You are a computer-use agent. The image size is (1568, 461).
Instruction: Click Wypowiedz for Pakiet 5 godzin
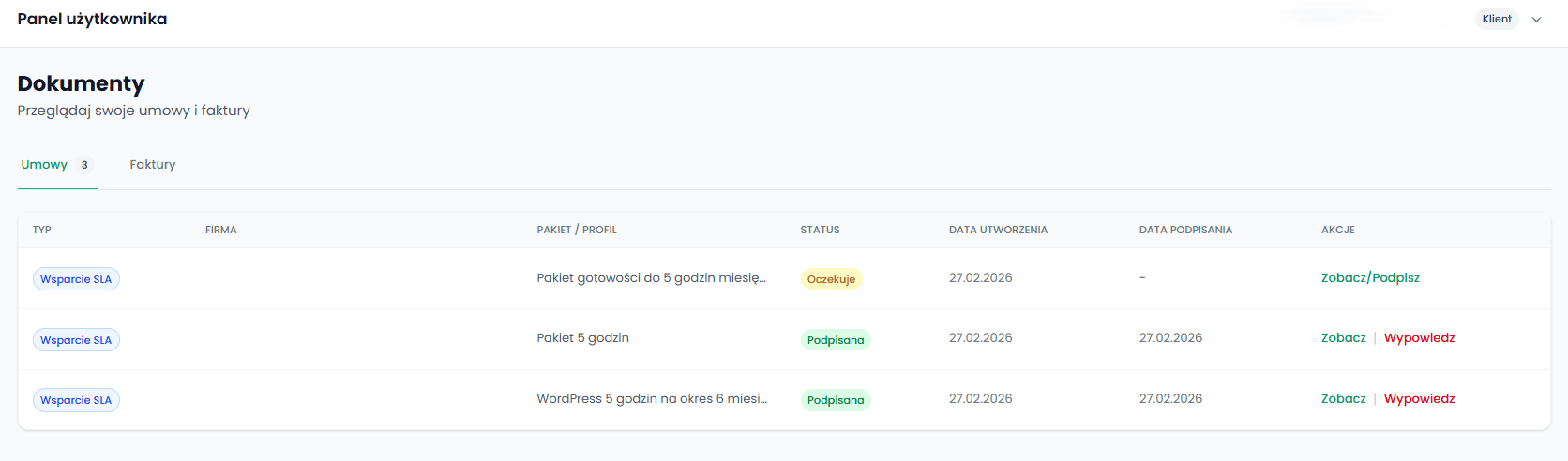[x=1419, y=338]
